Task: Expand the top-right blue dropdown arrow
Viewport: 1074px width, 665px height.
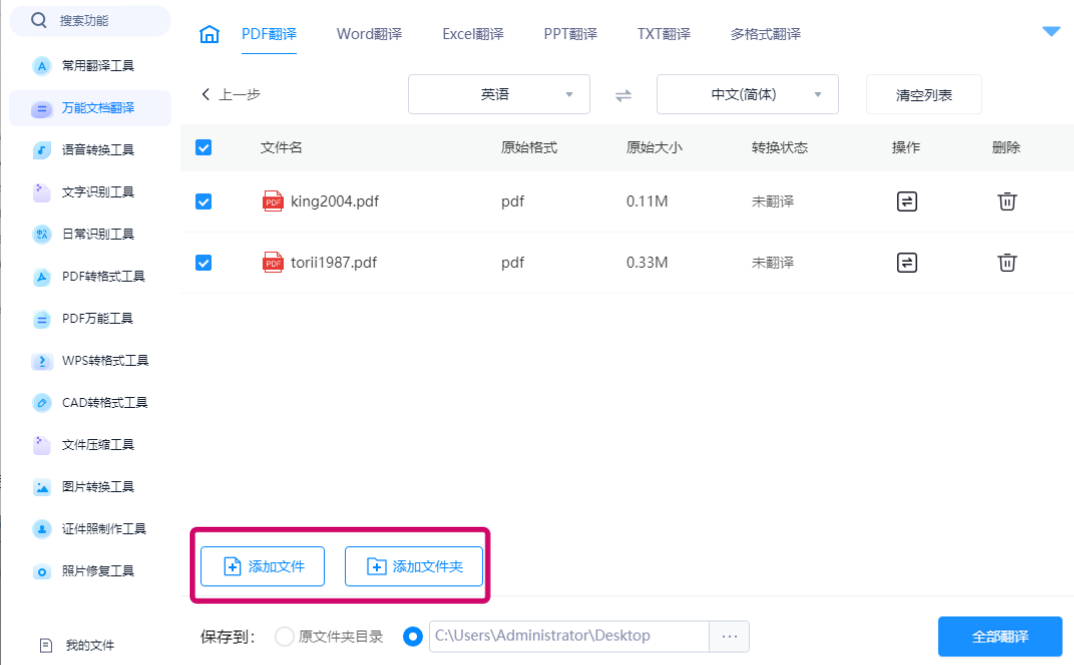Action: 1051,32
